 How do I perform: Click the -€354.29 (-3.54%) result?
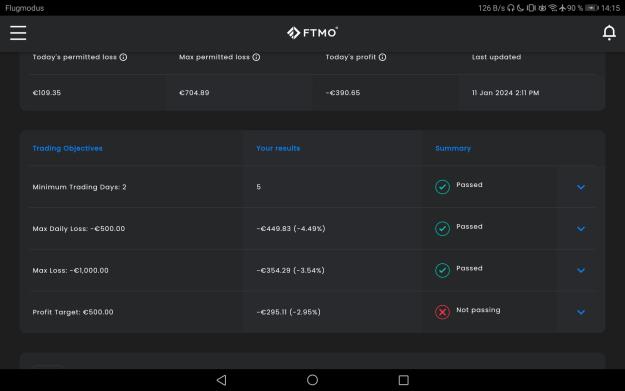click(x=291, y=270)
